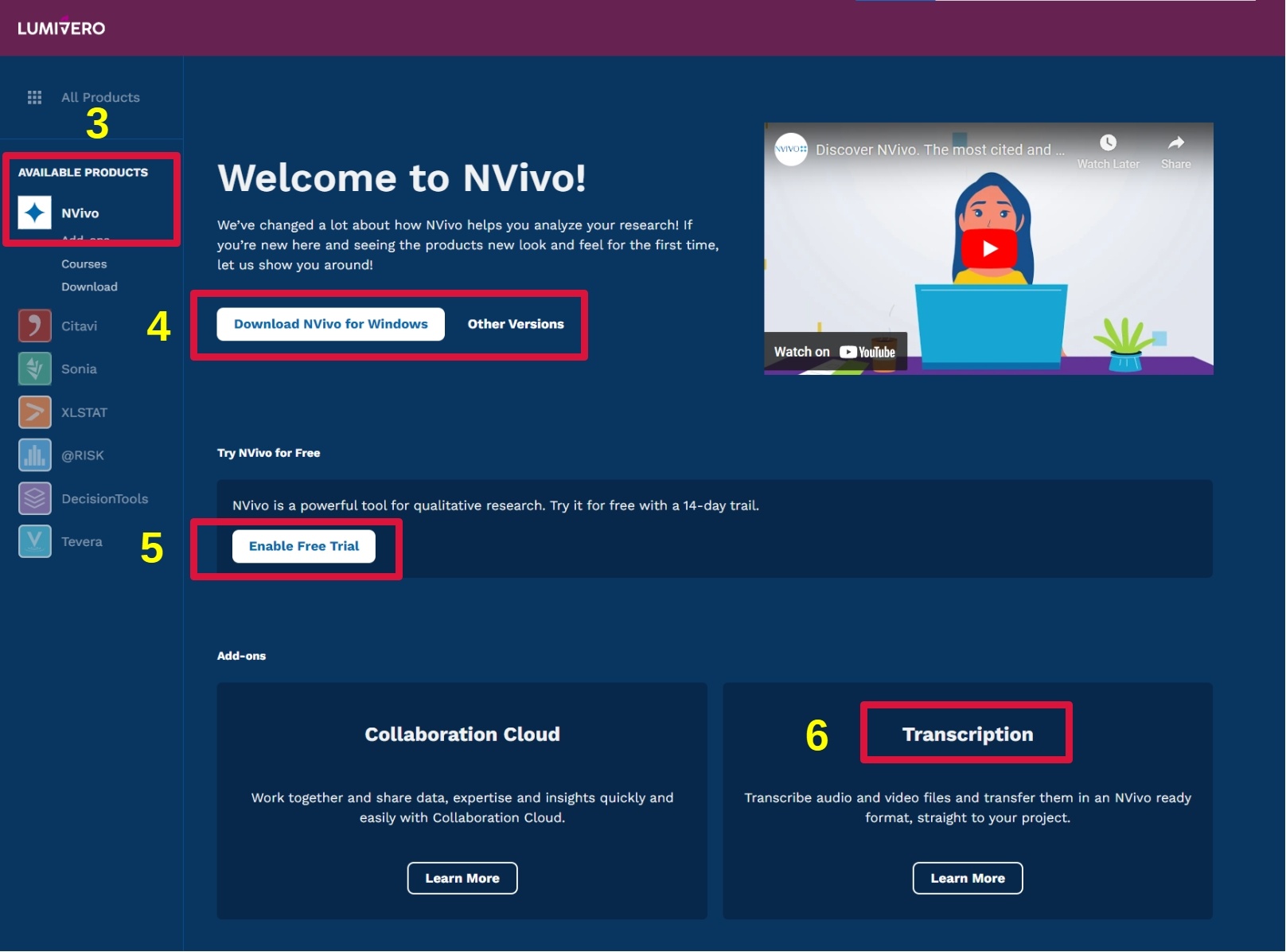This screenshot has width=1286, height=952.
Task: Click the Try NVivo for Free label
Action: coord(269,453)
